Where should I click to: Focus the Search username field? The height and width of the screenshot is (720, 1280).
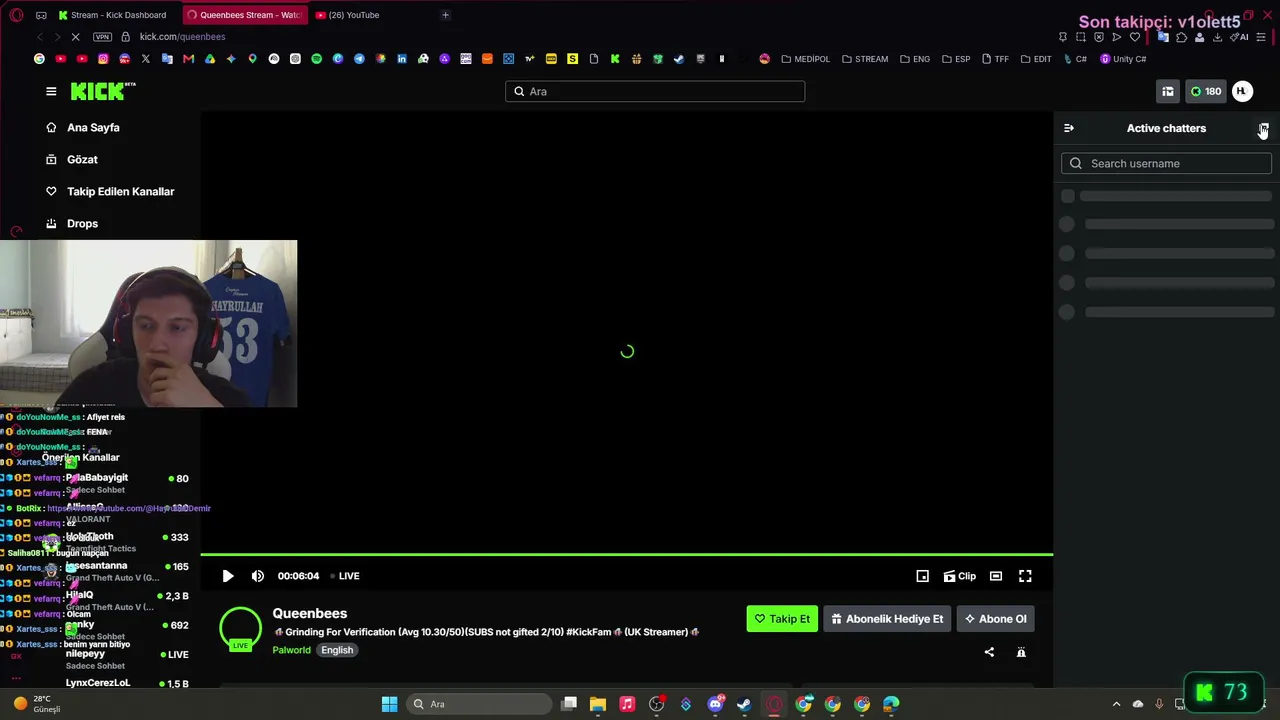click(1166, 163)
